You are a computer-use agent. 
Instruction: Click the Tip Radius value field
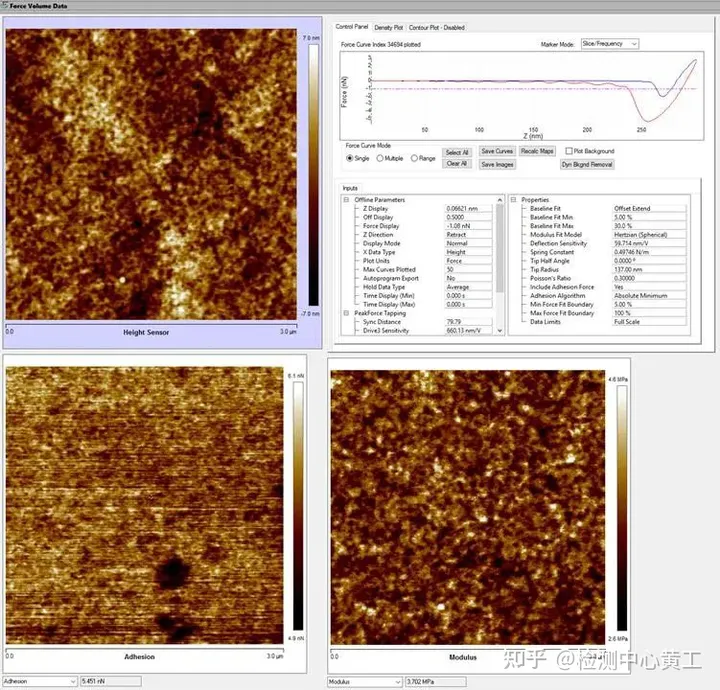(649, 269)
